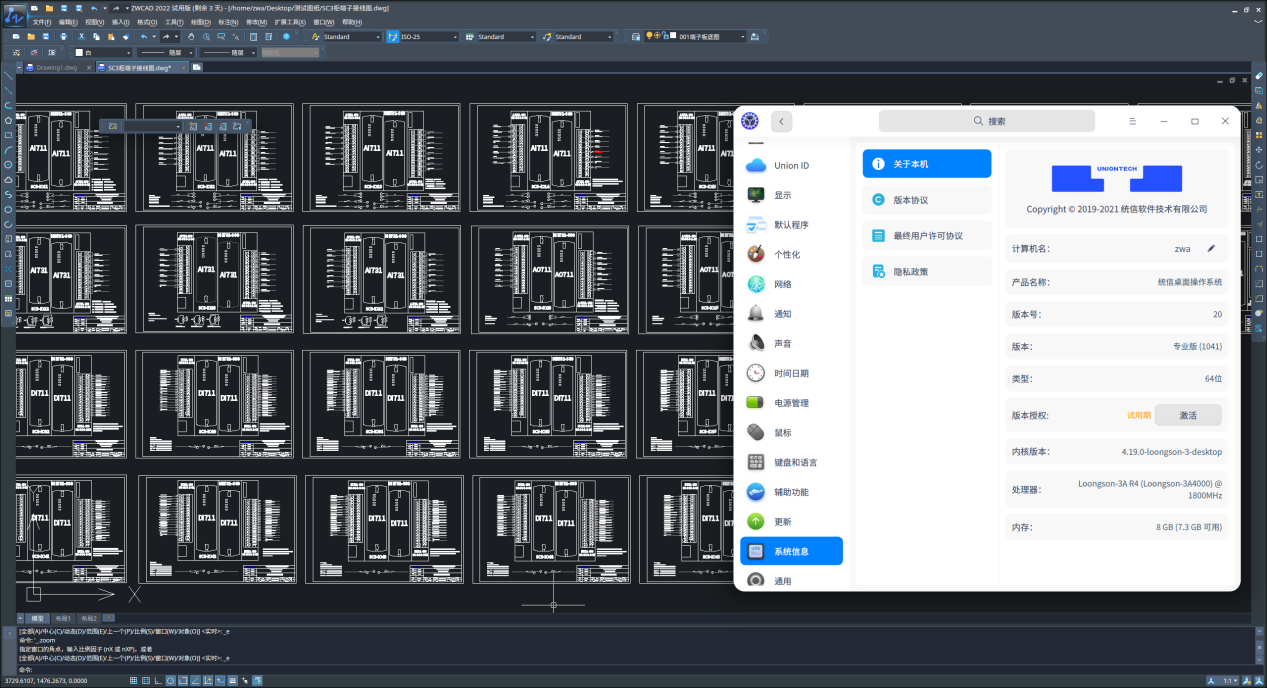
Task: Click the Print icon in standard toolbar
Action: pyautogui.click(x=64, y=37)
